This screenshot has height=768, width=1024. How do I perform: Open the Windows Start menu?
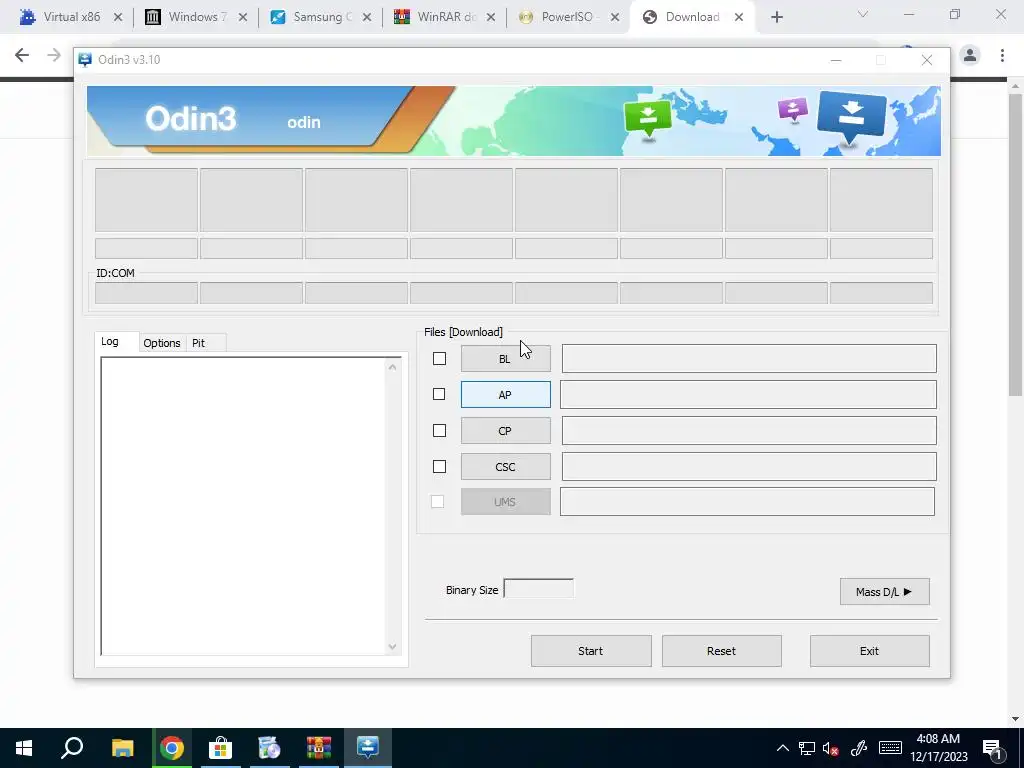pyautogui.click(x=24, y=748)
